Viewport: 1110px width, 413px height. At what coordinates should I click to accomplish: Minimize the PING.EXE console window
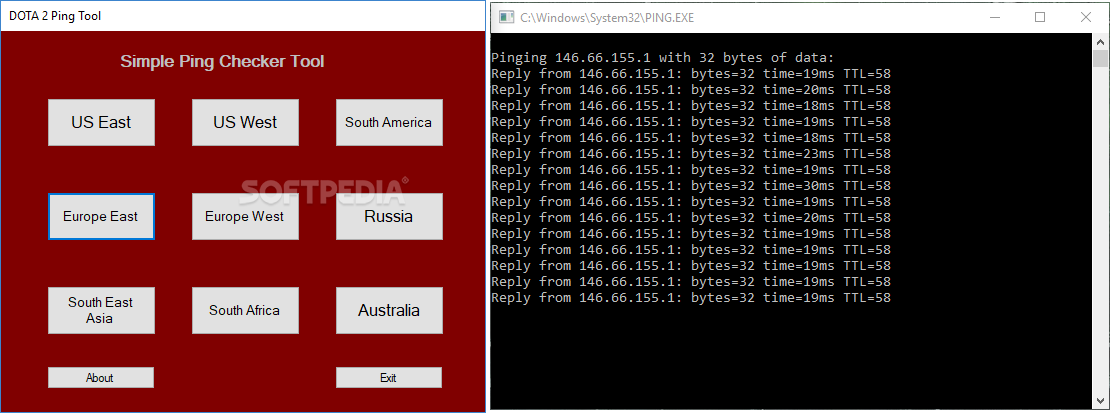click(x=994, y=17)
